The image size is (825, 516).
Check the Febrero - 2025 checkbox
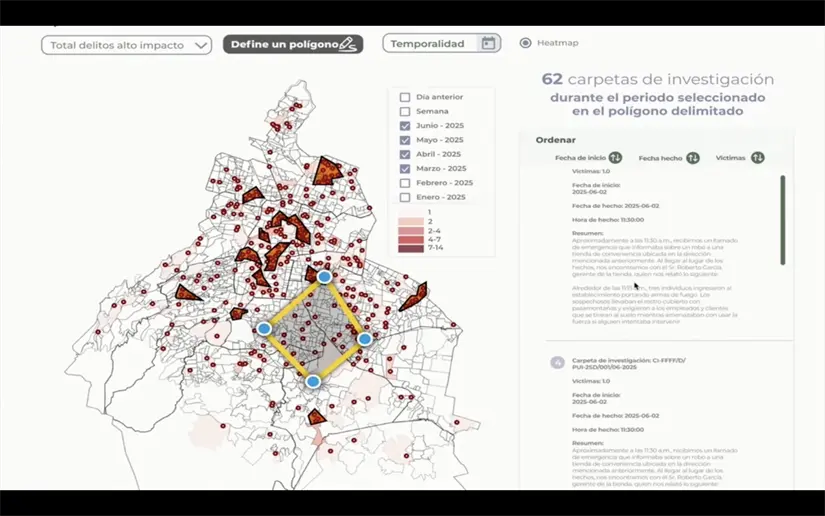pos(405,183)
